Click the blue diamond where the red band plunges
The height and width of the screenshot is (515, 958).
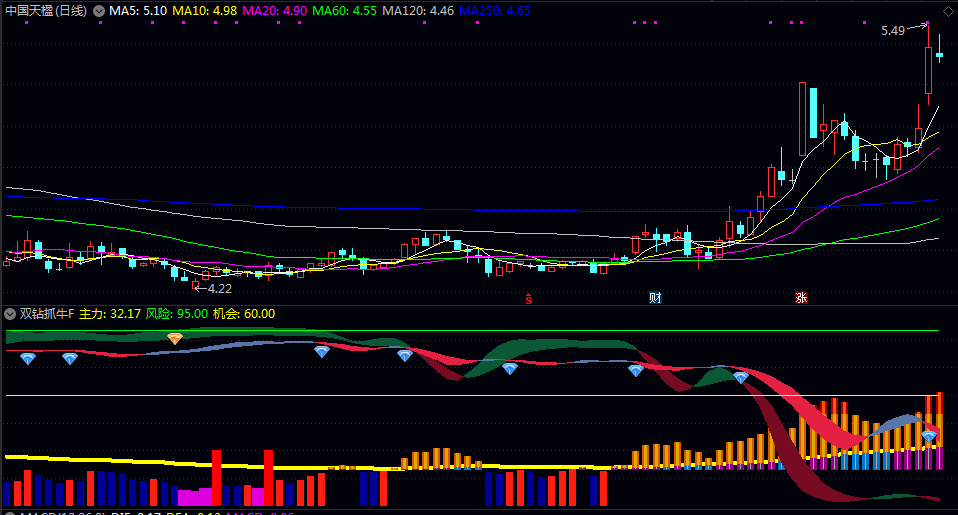741,377
